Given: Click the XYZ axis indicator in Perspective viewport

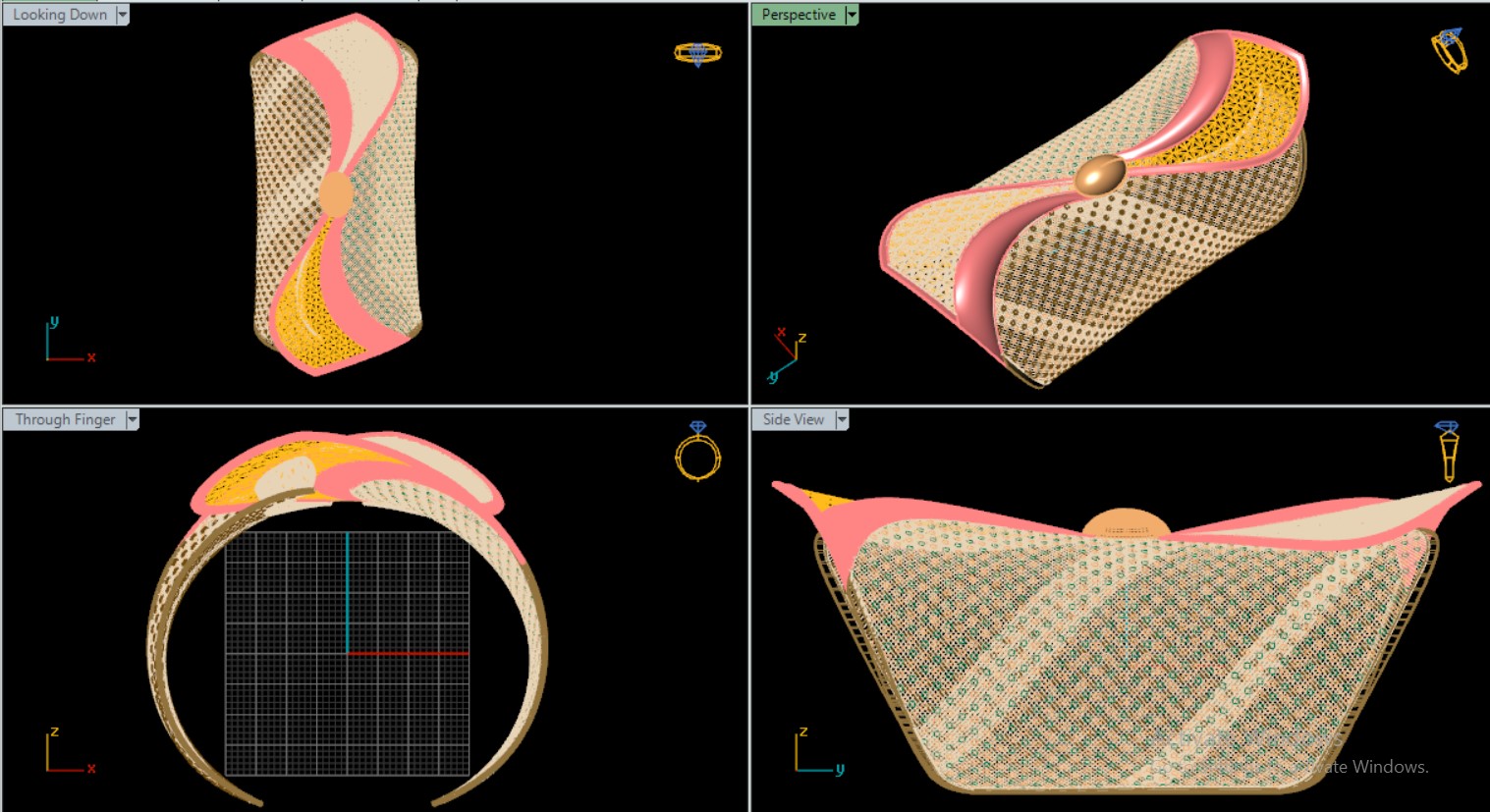Looking at the screenshot, I should [x=786, y=355].
